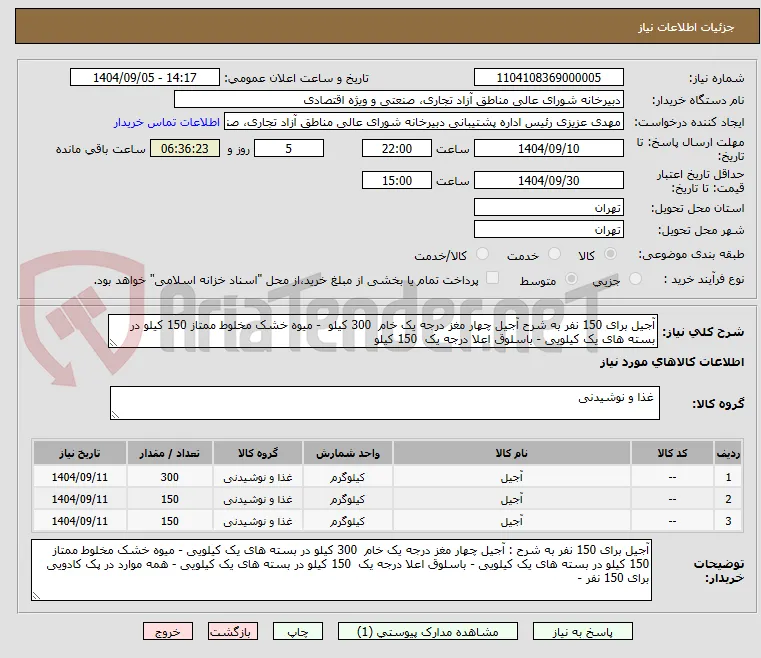Select the متوسط purchase type radio
761x658 pixels.
[x=572, y=279]
